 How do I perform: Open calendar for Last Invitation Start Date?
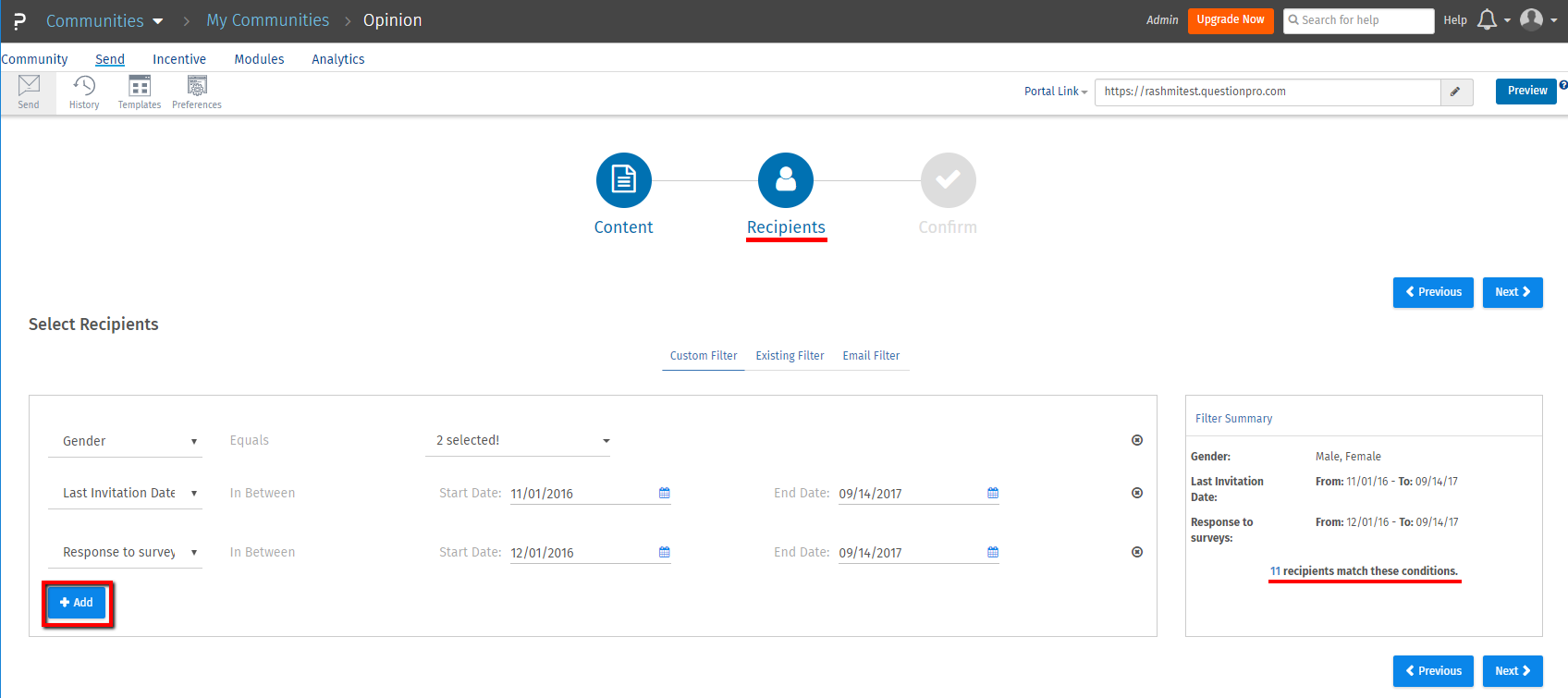(x=664, y=493)
